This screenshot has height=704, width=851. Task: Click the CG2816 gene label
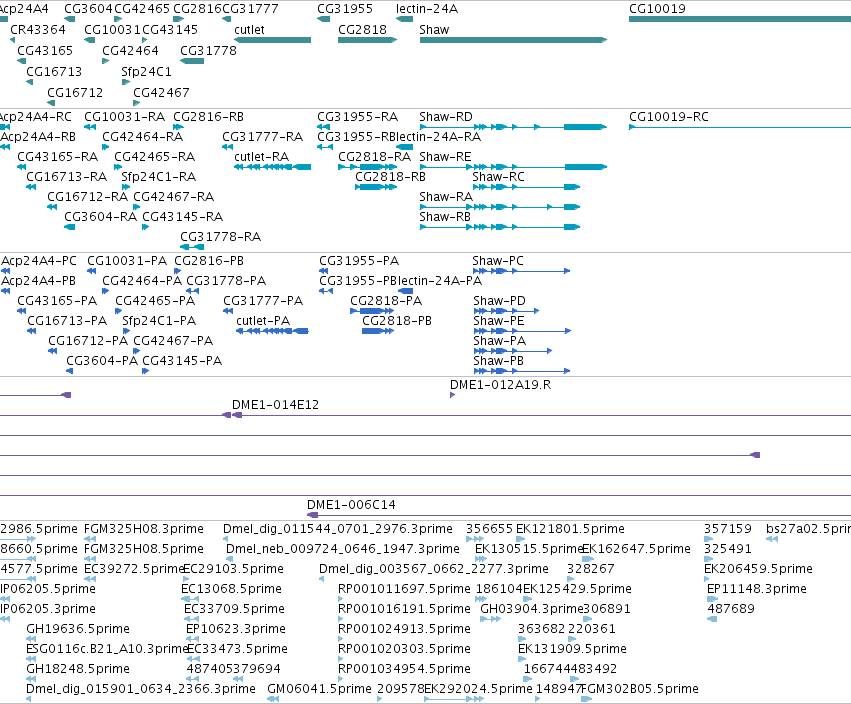pos(198,9)
